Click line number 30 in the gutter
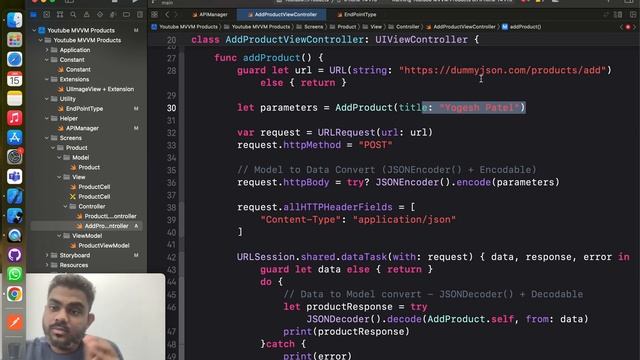This screenshot has height=360, width=640. [171, 108]
